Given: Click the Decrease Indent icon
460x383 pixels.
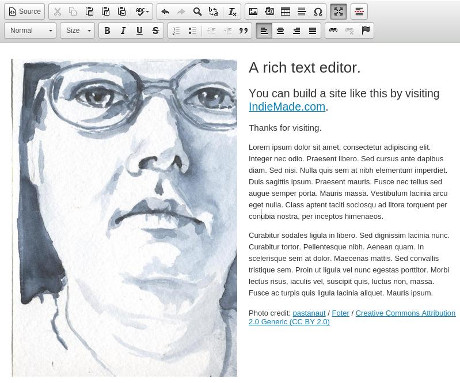Looking at the screenshot, I should pyautogui.click(x=211, y=31).
